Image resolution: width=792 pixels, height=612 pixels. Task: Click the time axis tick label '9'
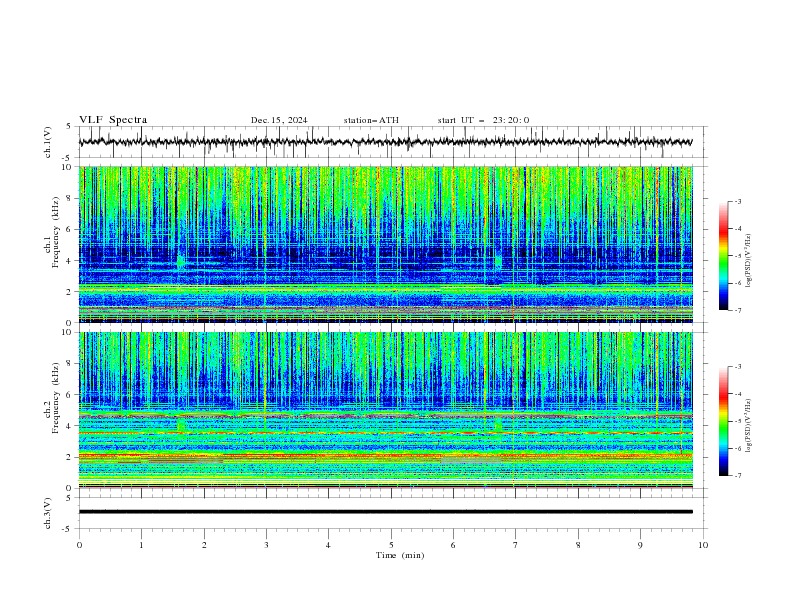click(640, 545)
